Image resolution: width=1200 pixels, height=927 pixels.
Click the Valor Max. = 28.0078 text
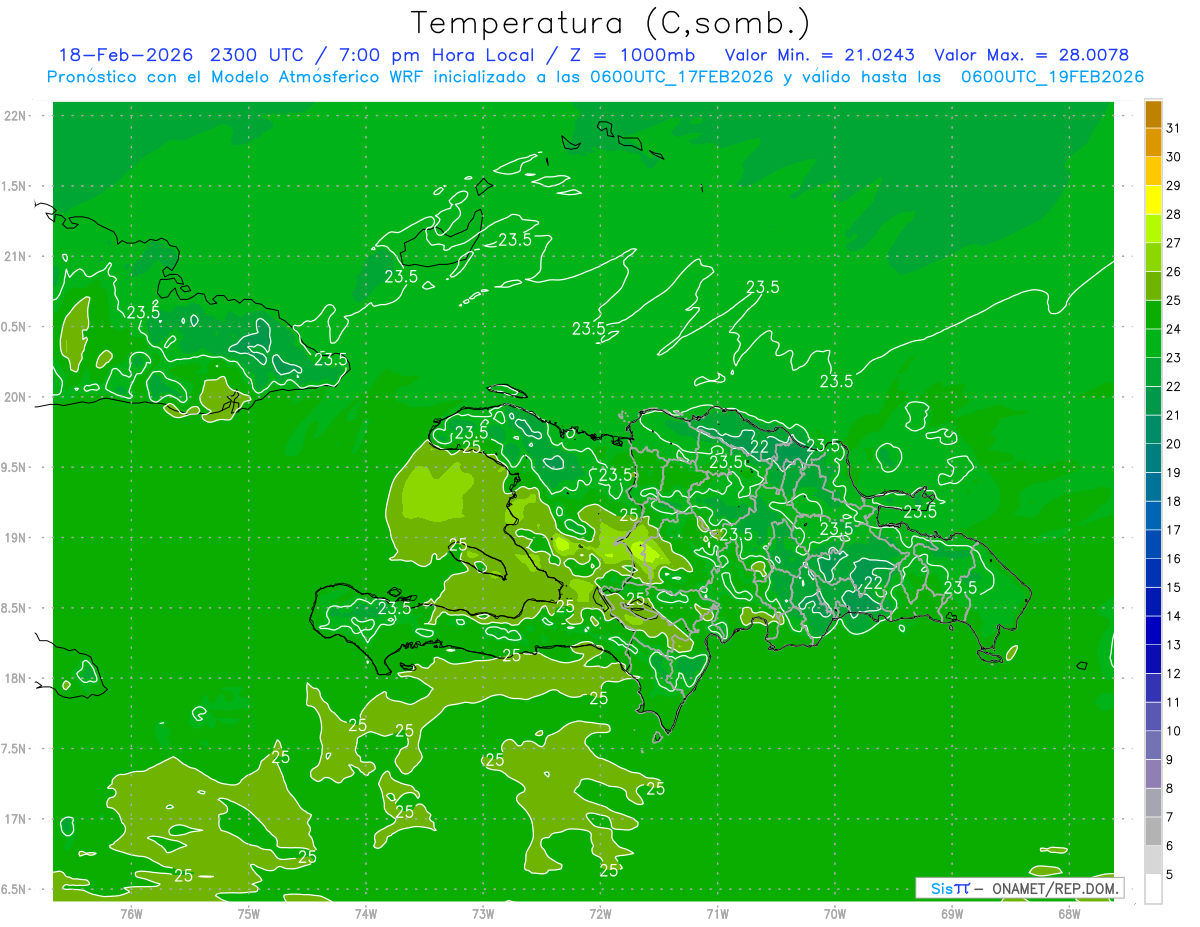[x=1032, y=55]
